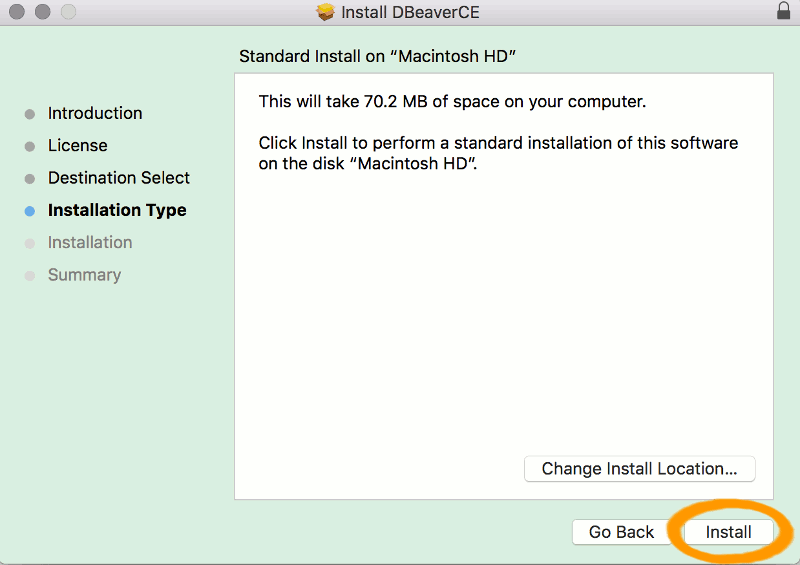Select the Installation Type step
Image resolution: width=800 pixels, height=565 pixels.
(x=117, y=210)
